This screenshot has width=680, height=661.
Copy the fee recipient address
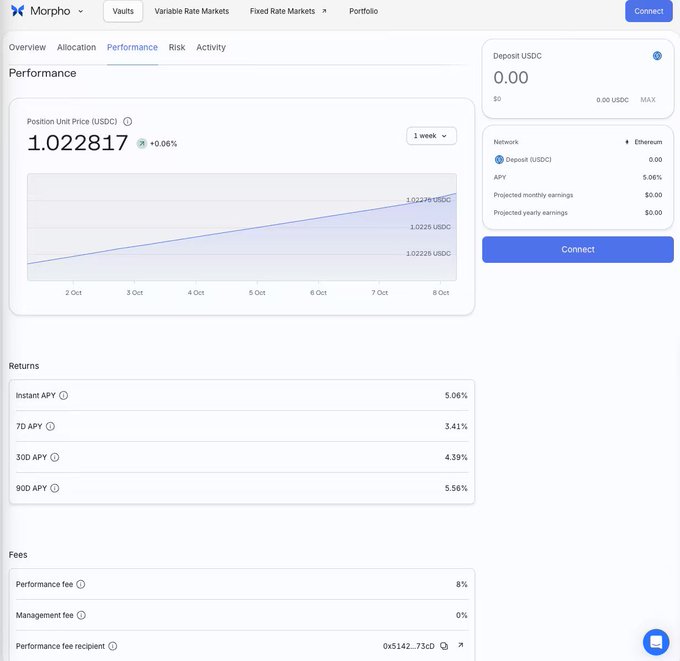click(x=444, y=646)
